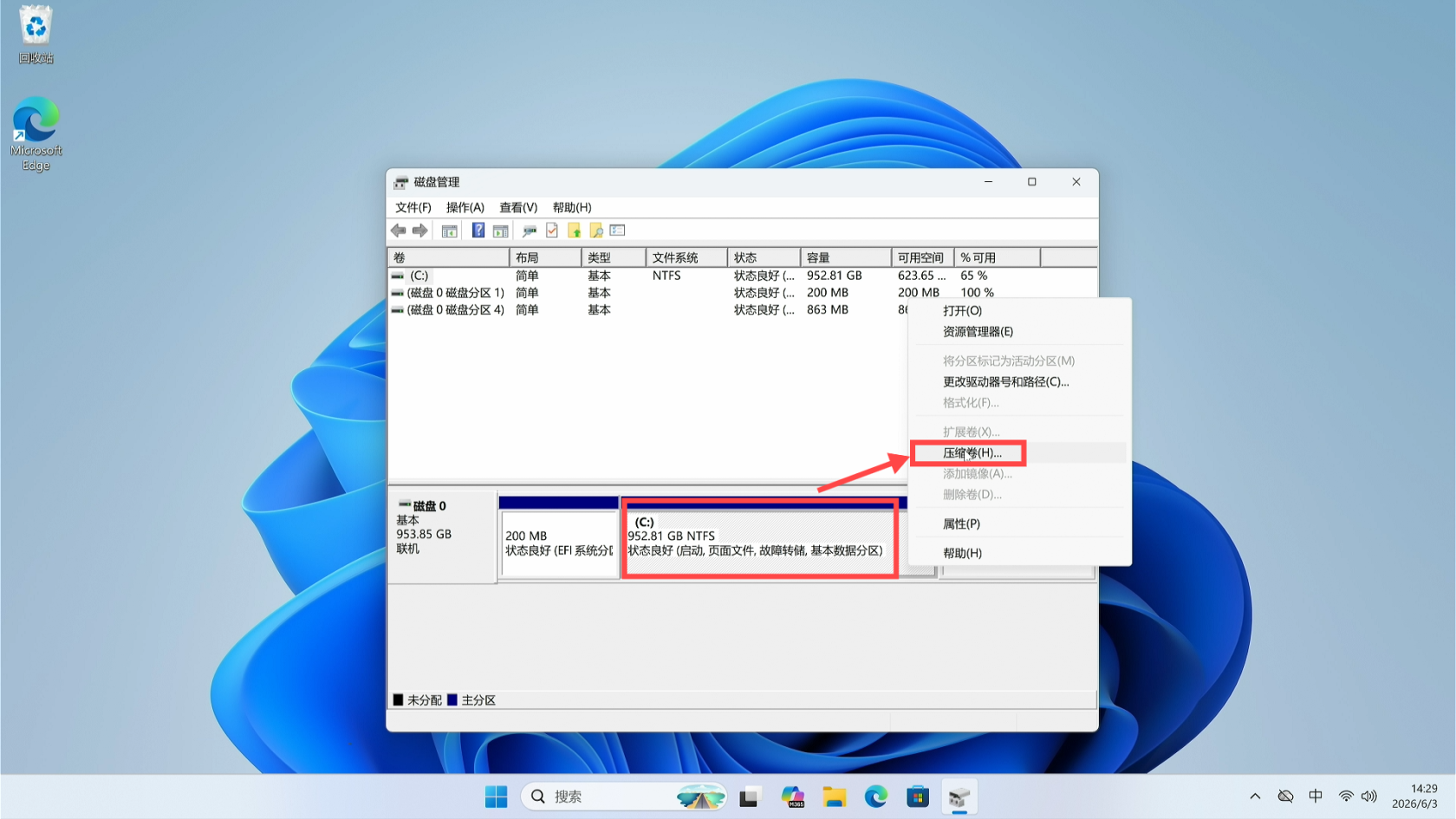Show hidden tray icons chevron
The image size is (1456, 819).
point(1255,796)
